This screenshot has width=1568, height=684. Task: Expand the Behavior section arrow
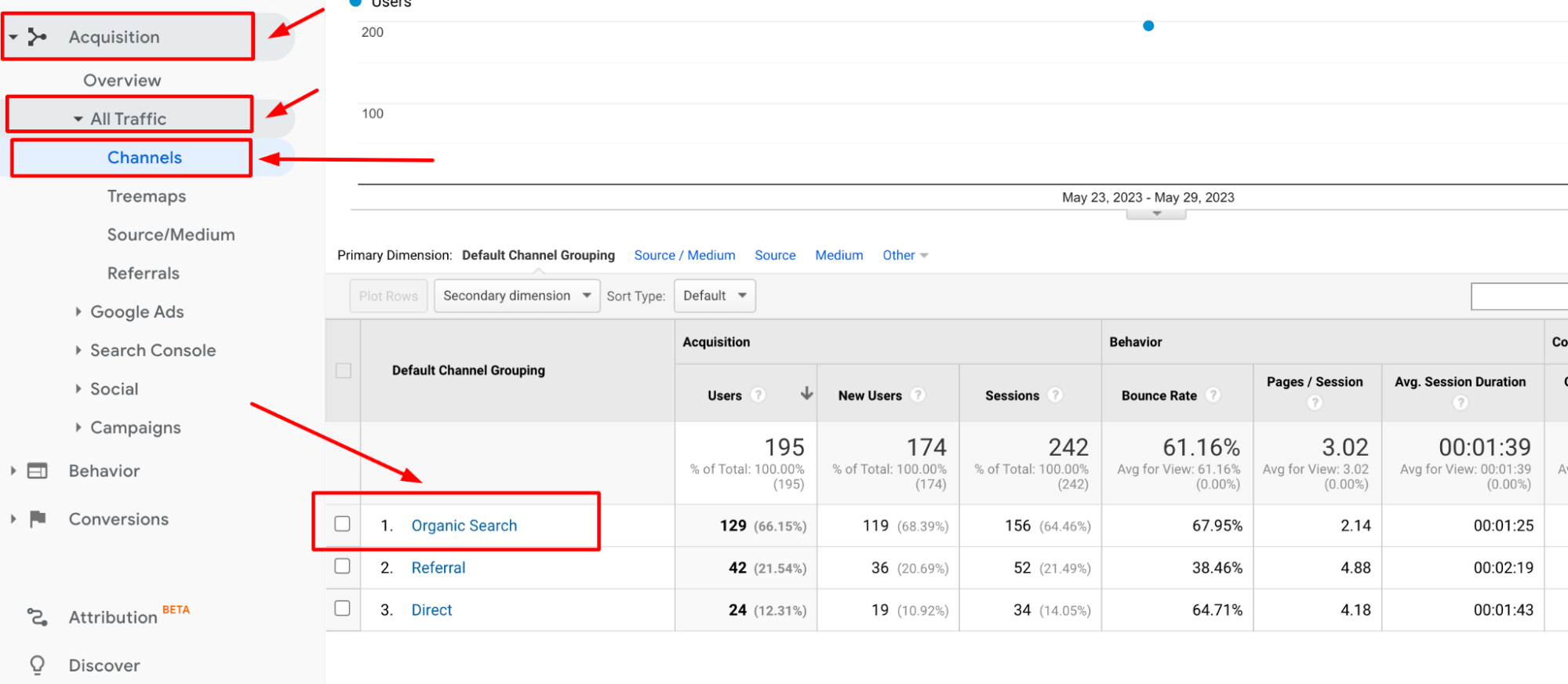click(x=13, y=471)
